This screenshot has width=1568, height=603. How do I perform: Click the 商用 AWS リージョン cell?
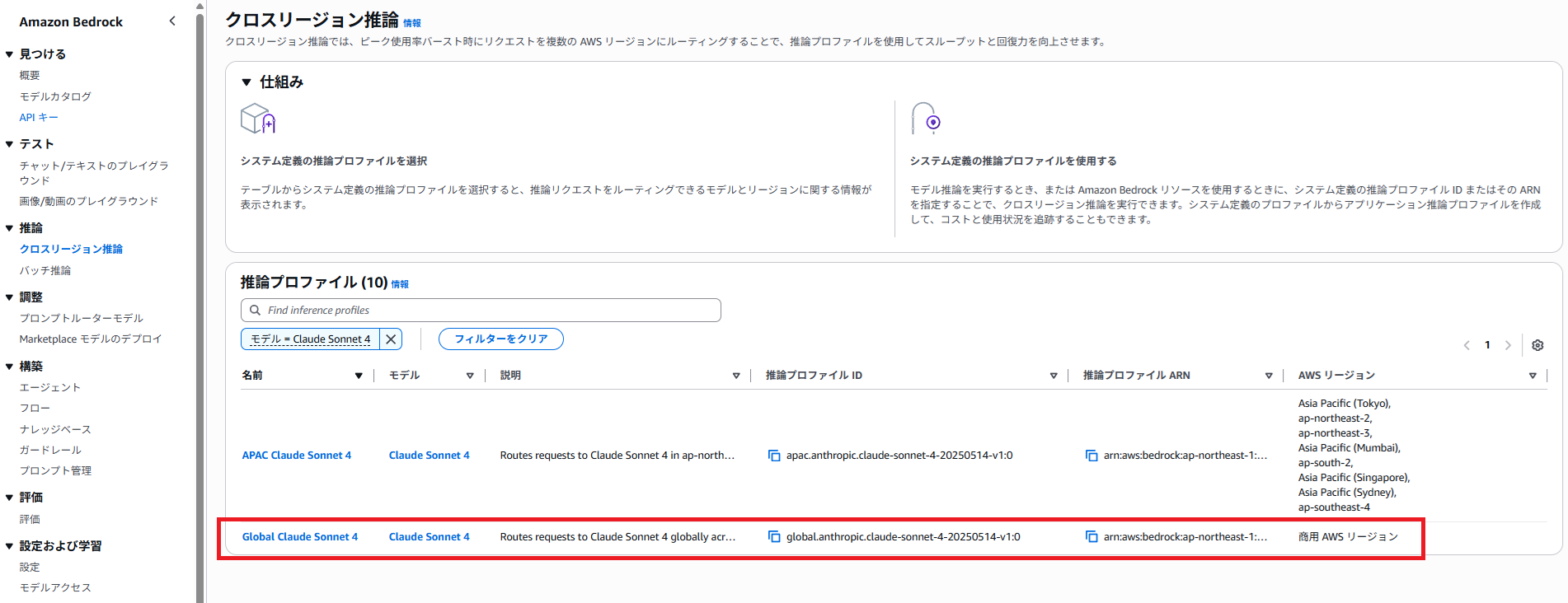(1348, 537)
